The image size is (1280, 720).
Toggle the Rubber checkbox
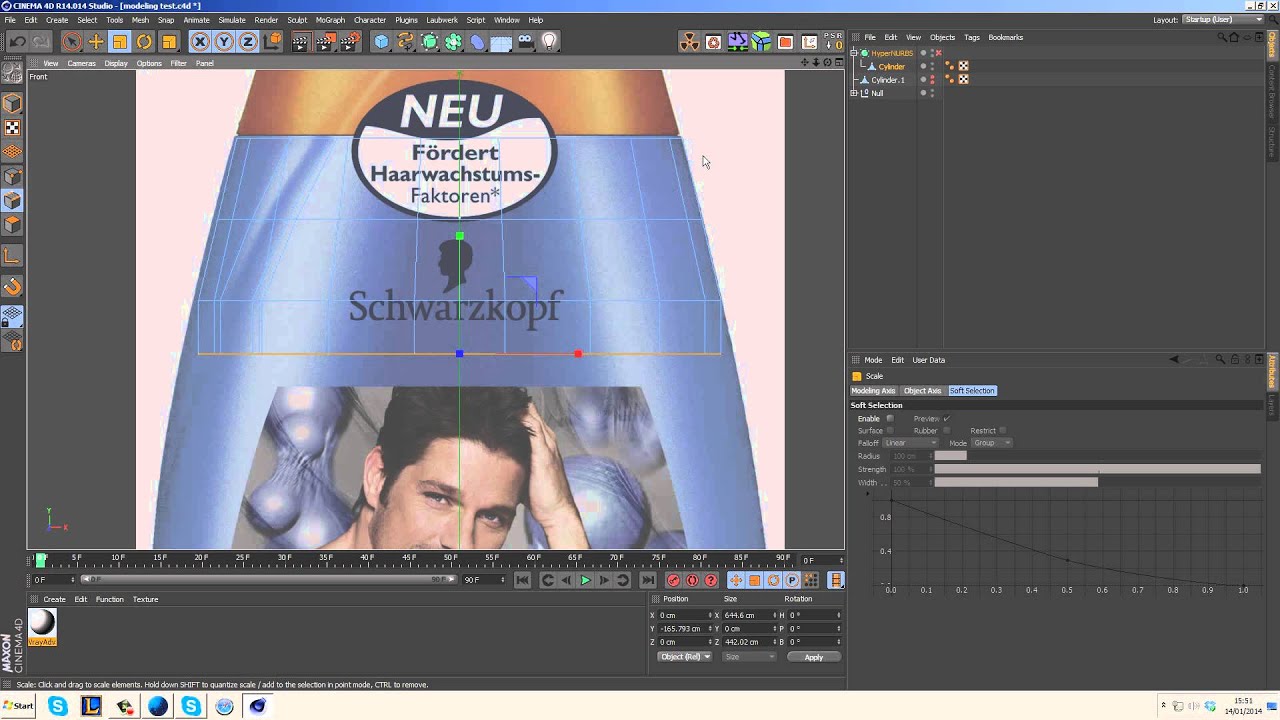[946, 430]
